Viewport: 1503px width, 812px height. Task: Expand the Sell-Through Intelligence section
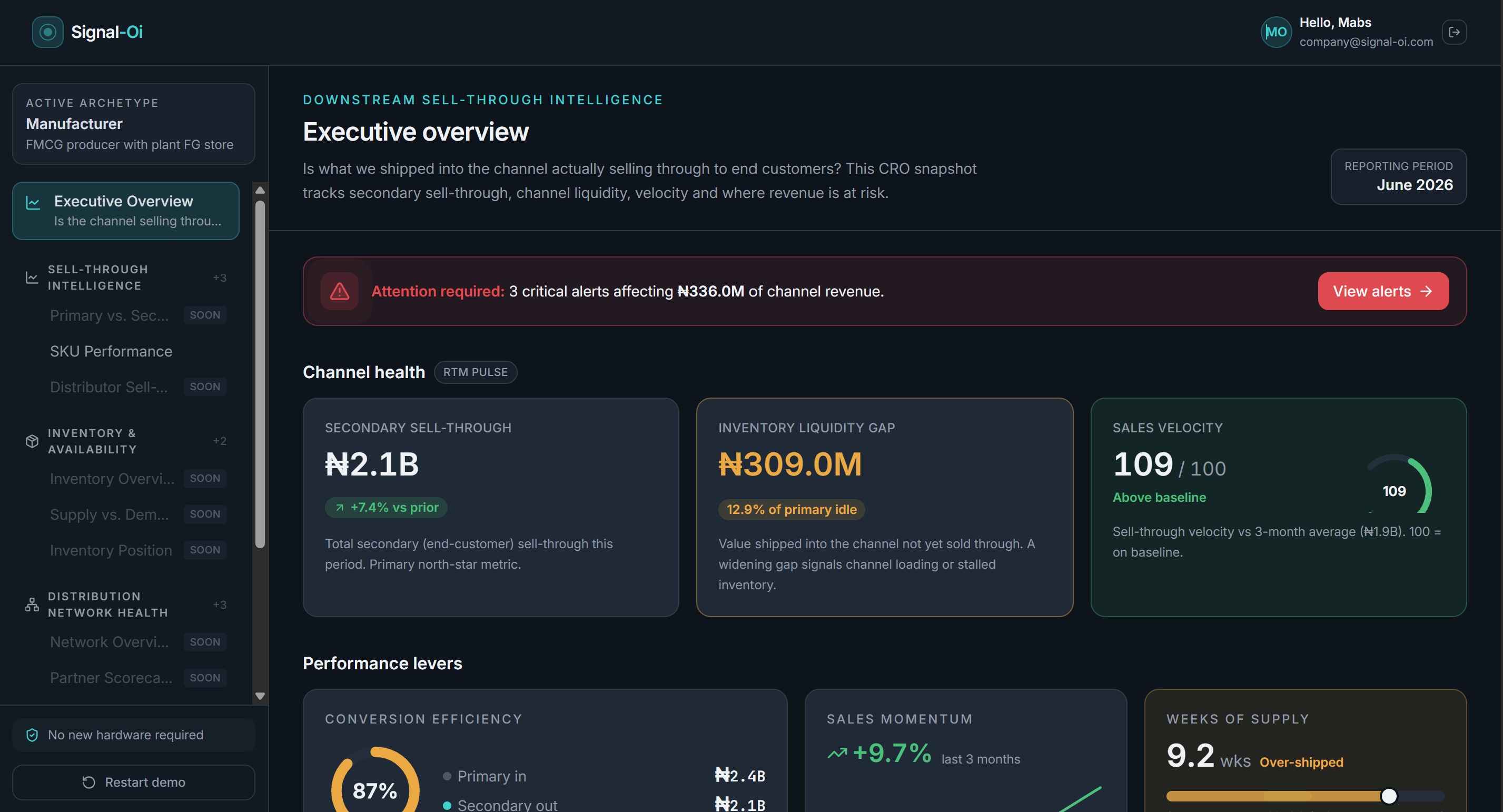coord(125,278)
